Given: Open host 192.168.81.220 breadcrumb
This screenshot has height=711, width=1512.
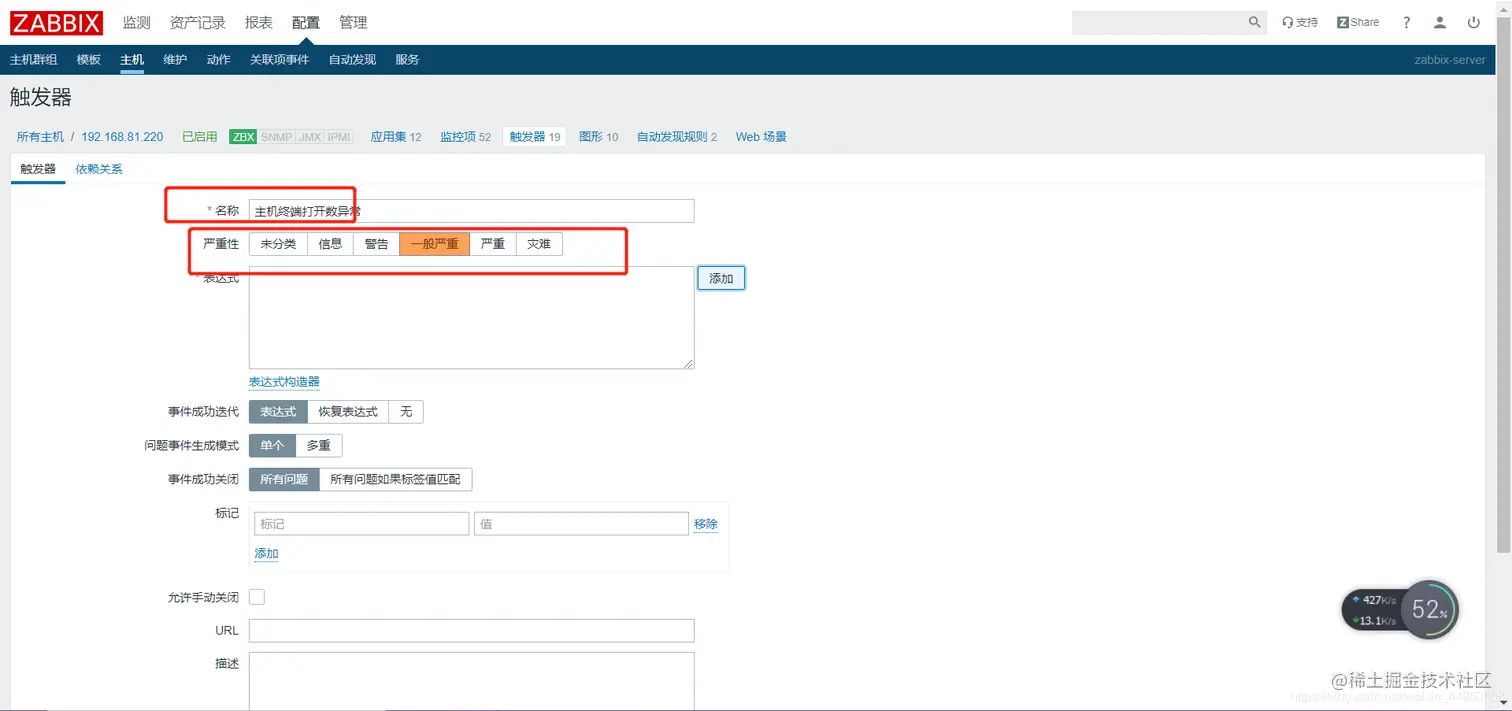Looking at the screenshot, I should click(122, 137).
